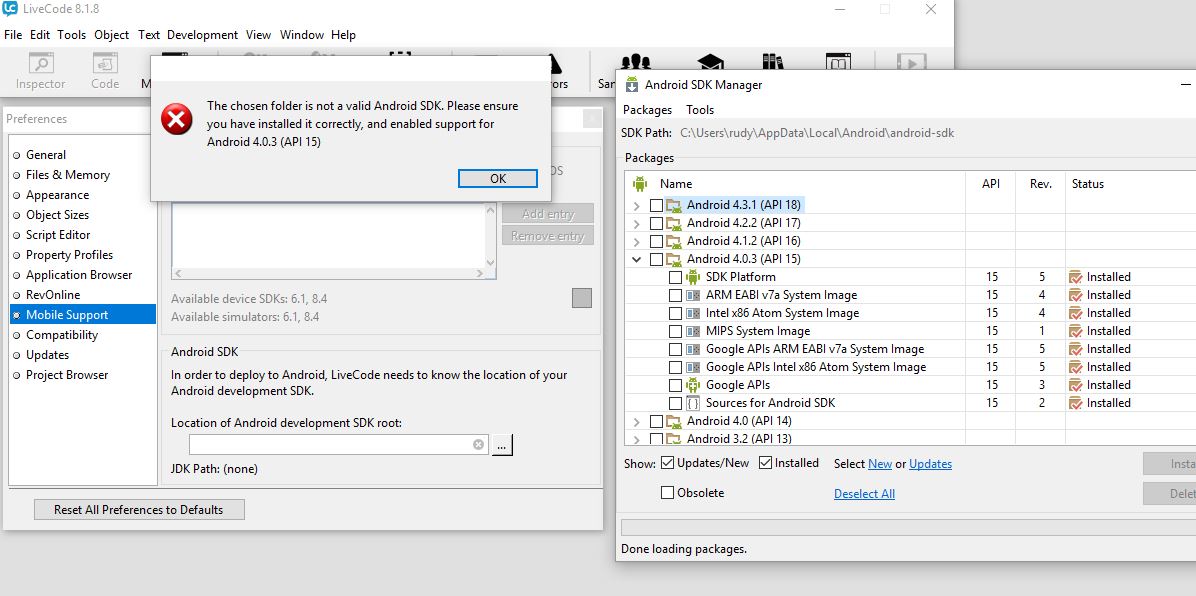Uncheck the Updates/New show filter

(667, 463)
